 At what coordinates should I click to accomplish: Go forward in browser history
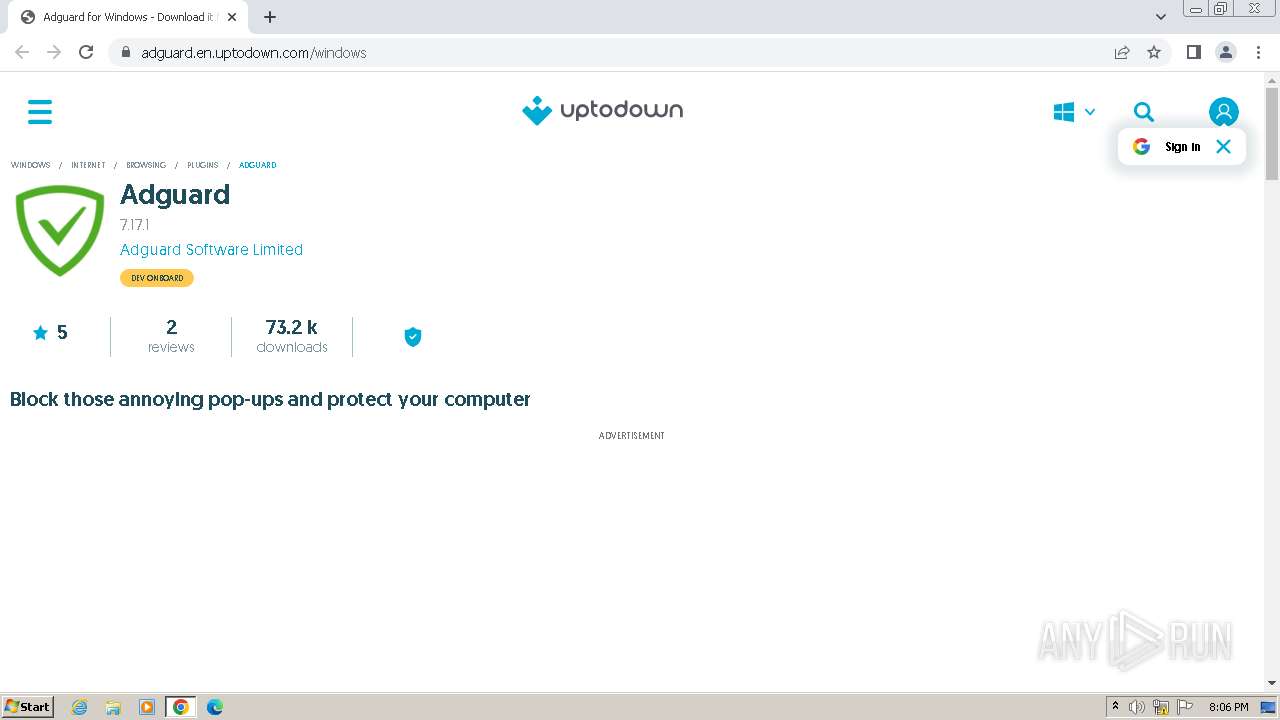(x=54, y=52)
